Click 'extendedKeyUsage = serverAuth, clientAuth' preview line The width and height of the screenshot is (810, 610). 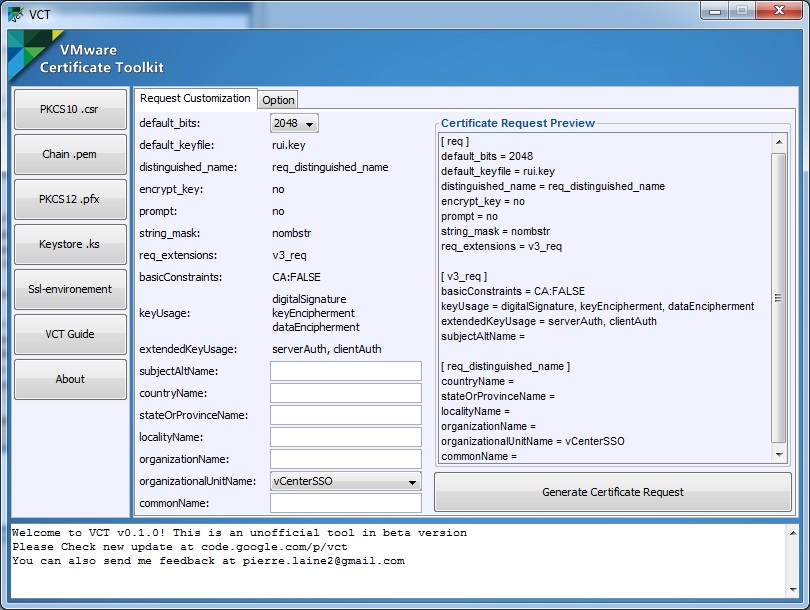point(549,321)
